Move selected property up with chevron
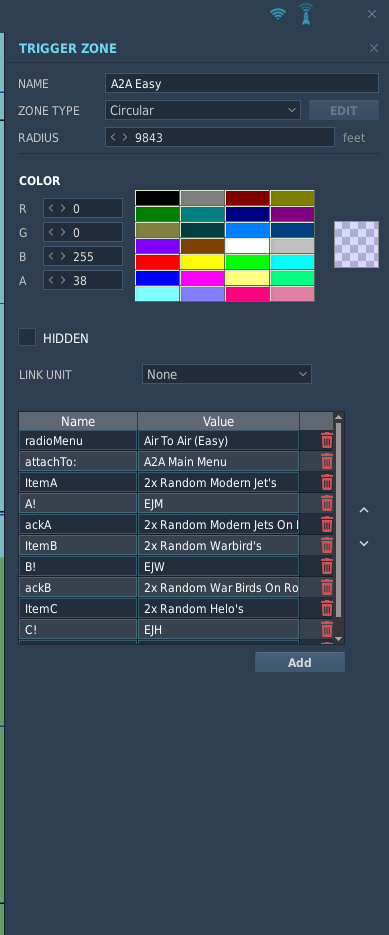Screen dimensions: 389x935 [364, 510]
